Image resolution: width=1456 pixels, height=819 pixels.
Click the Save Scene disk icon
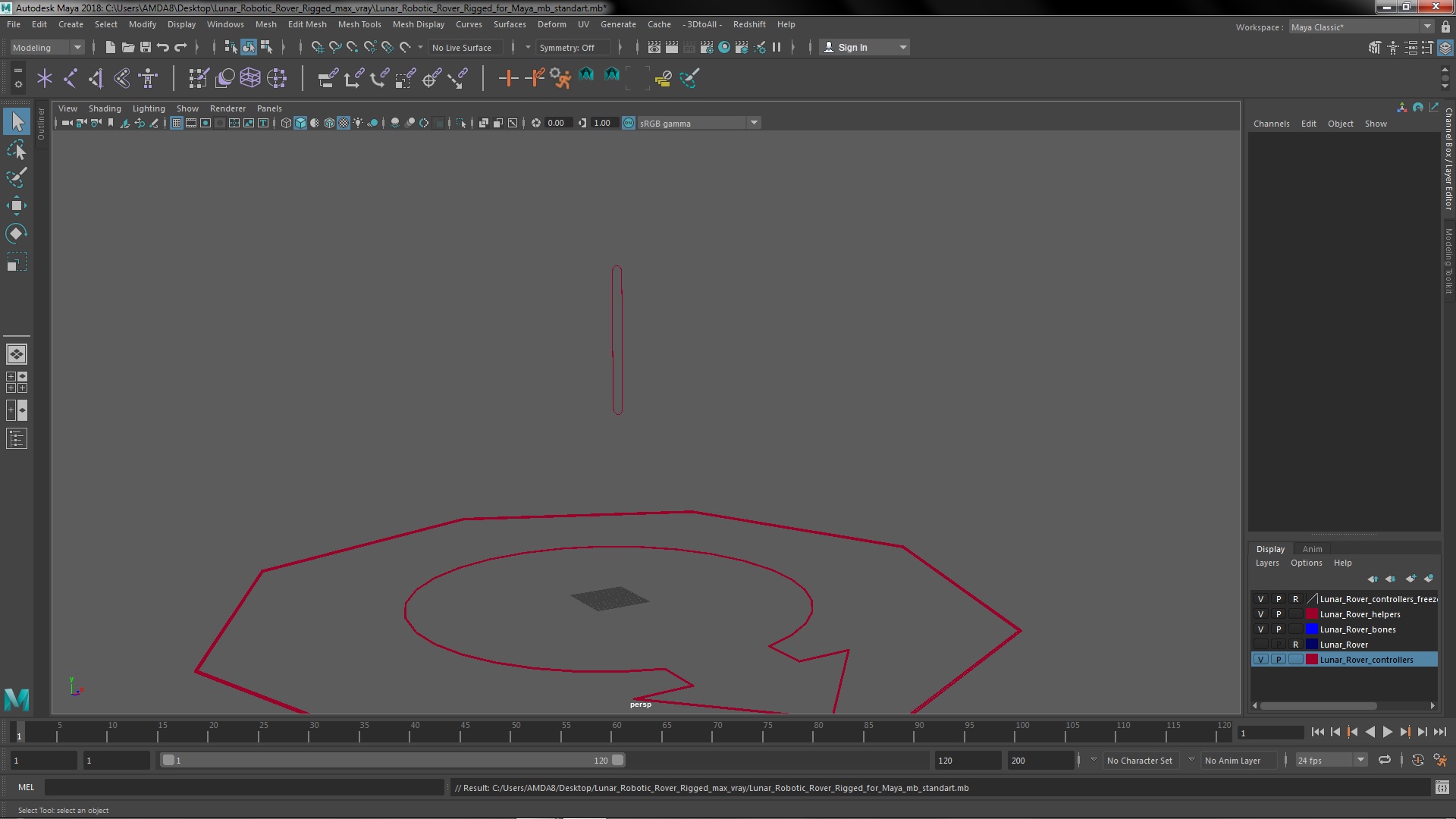(145, 47)
